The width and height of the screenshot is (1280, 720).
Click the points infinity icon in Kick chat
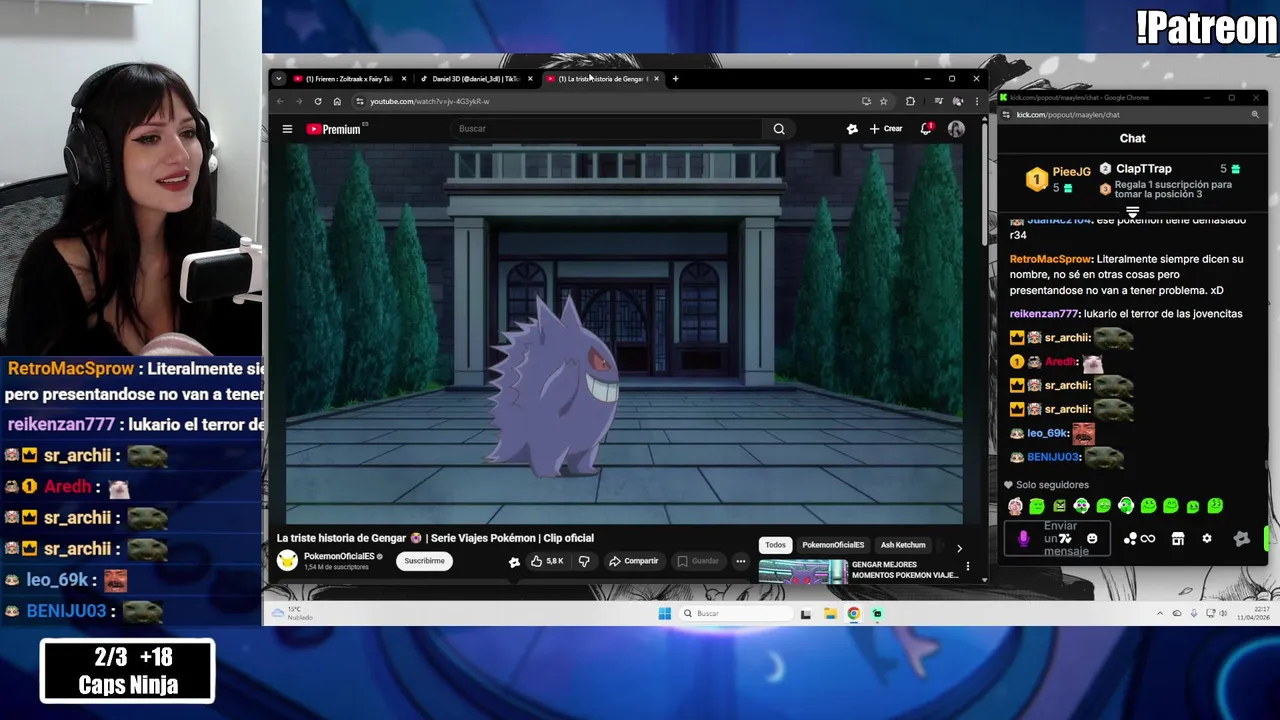[x=1140, y=539]
